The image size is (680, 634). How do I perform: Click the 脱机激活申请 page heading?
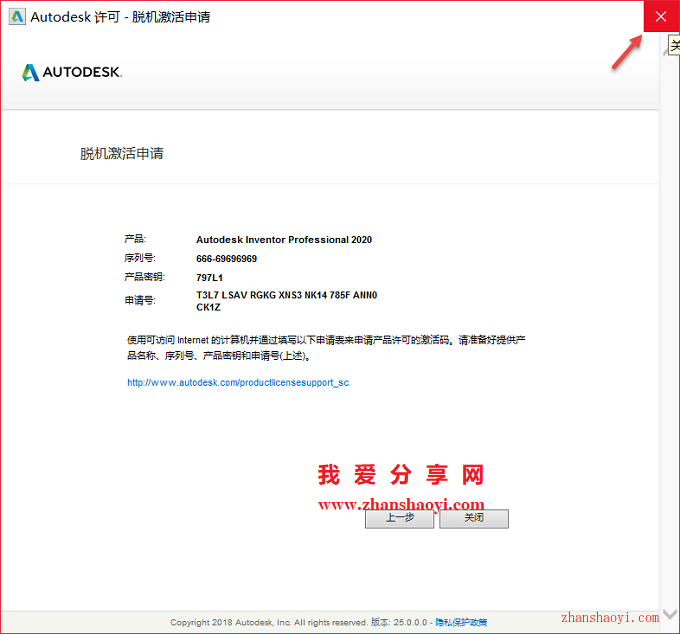[x=121, y=154]
